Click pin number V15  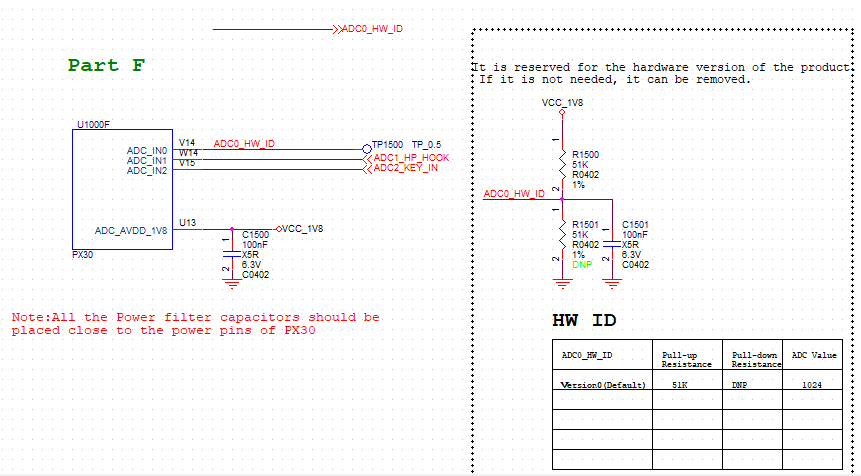[x=187, y=163]
